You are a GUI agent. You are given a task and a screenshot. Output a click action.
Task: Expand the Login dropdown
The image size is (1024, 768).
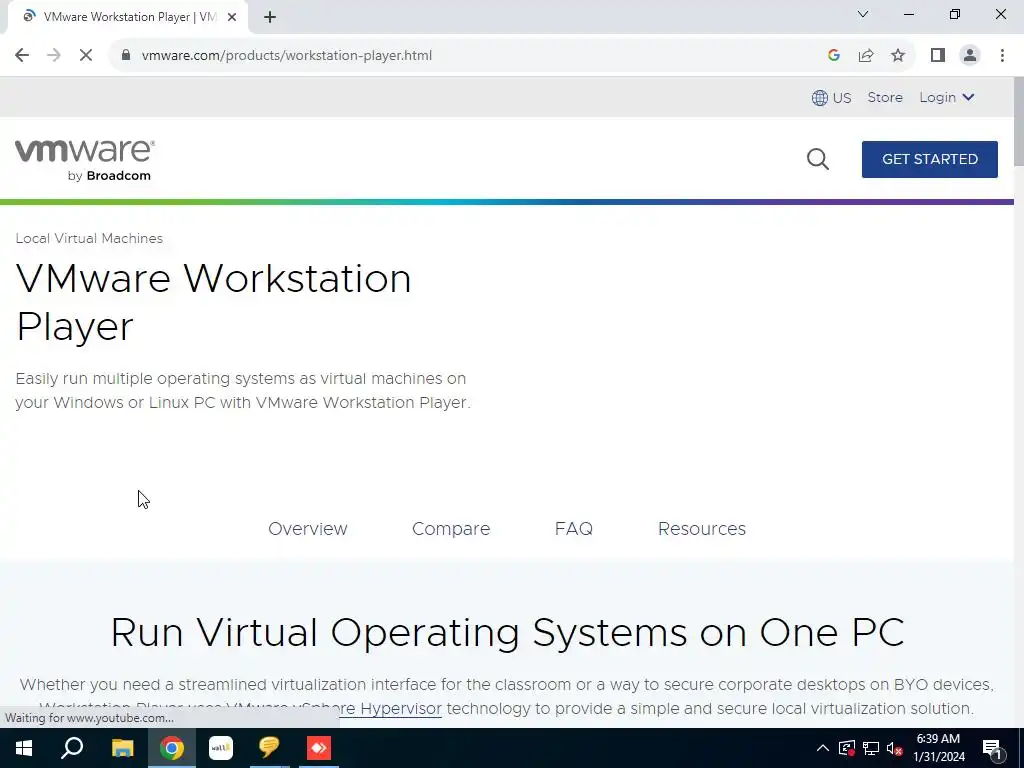947,97
